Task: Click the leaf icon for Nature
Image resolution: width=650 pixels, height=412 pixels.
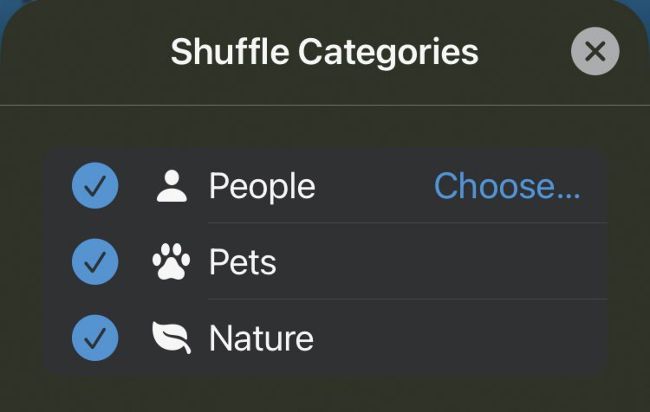Action: pyautogui.click(x=172, y=337)
